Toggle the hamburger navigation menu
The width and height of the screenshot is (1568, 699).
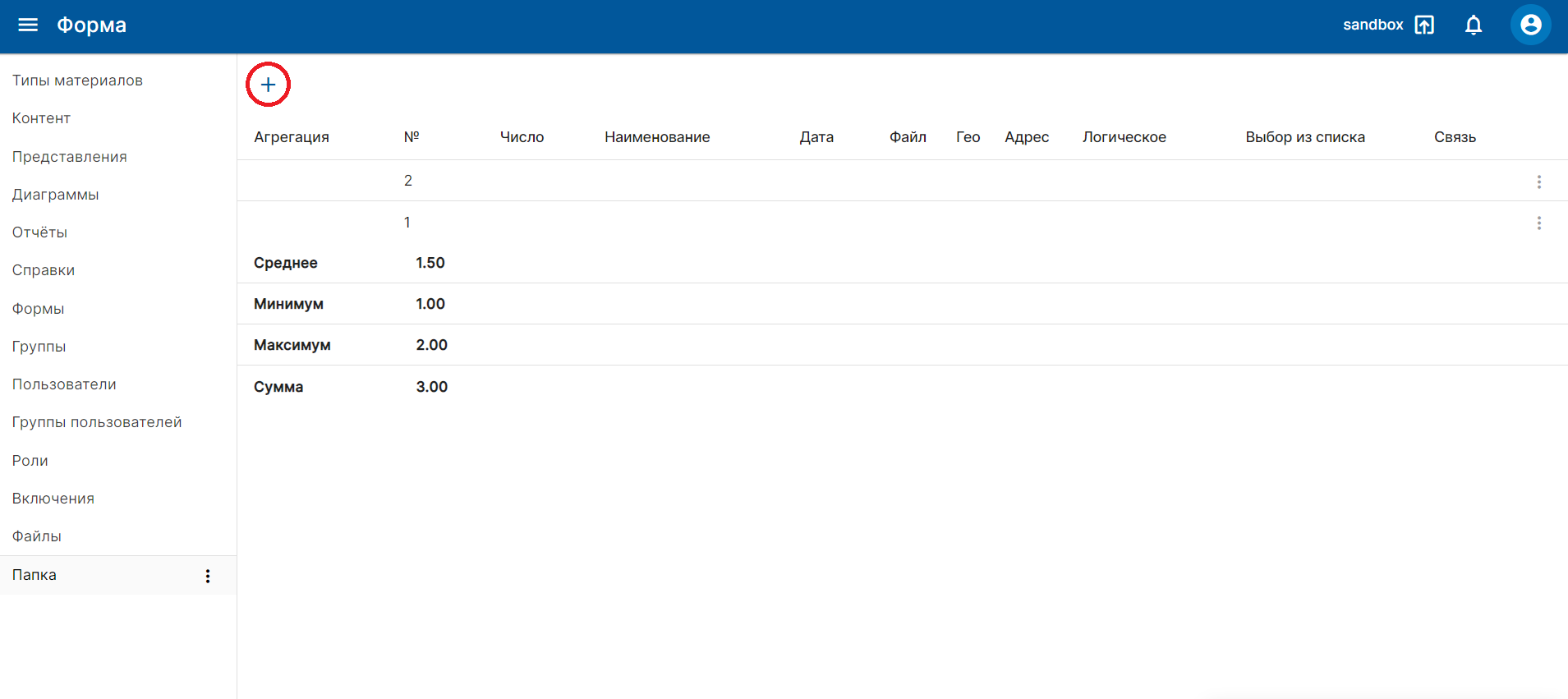(28, 25)
